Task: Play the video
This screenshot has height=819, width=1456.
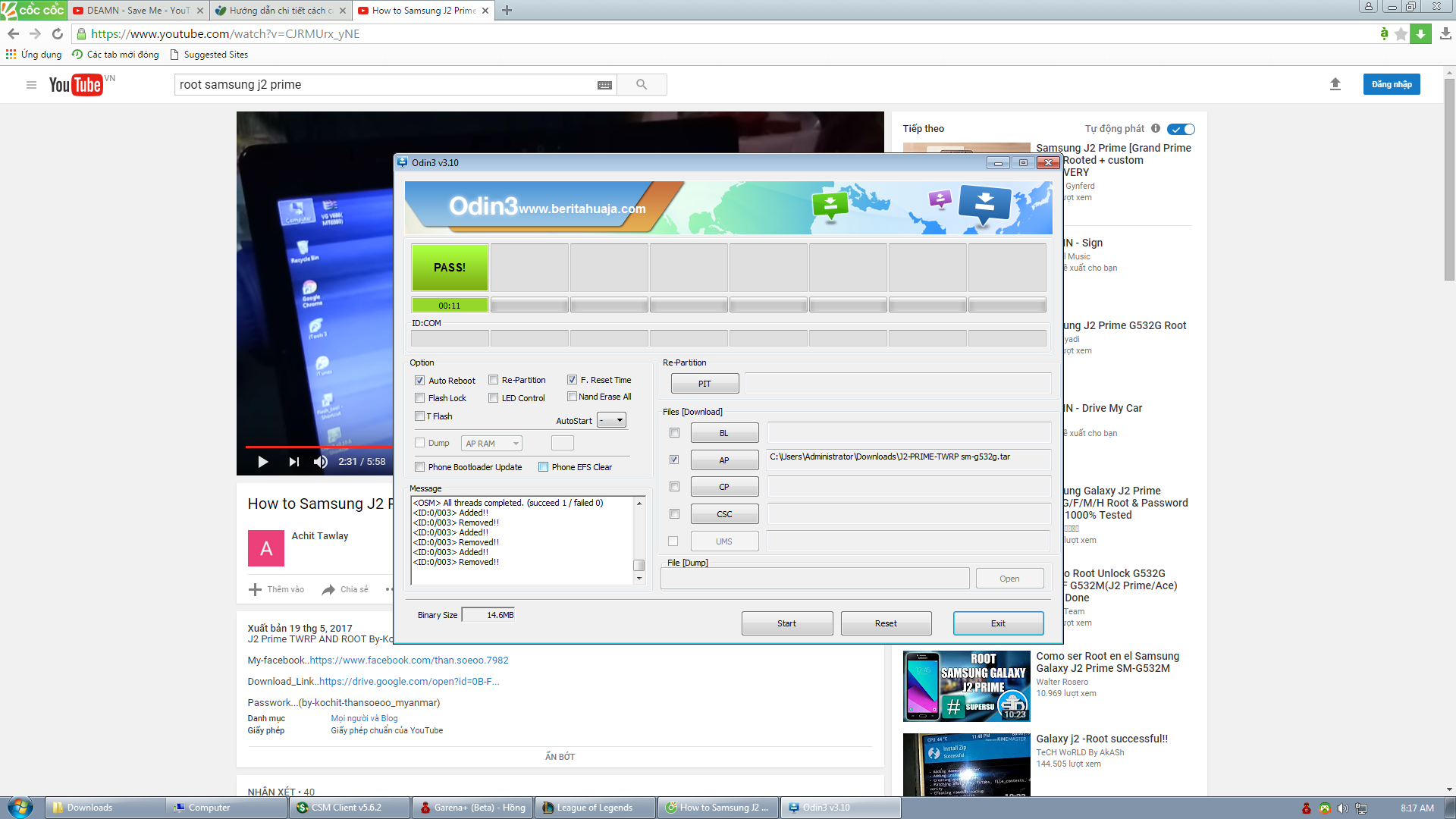Action: click(x=263, y=462)
